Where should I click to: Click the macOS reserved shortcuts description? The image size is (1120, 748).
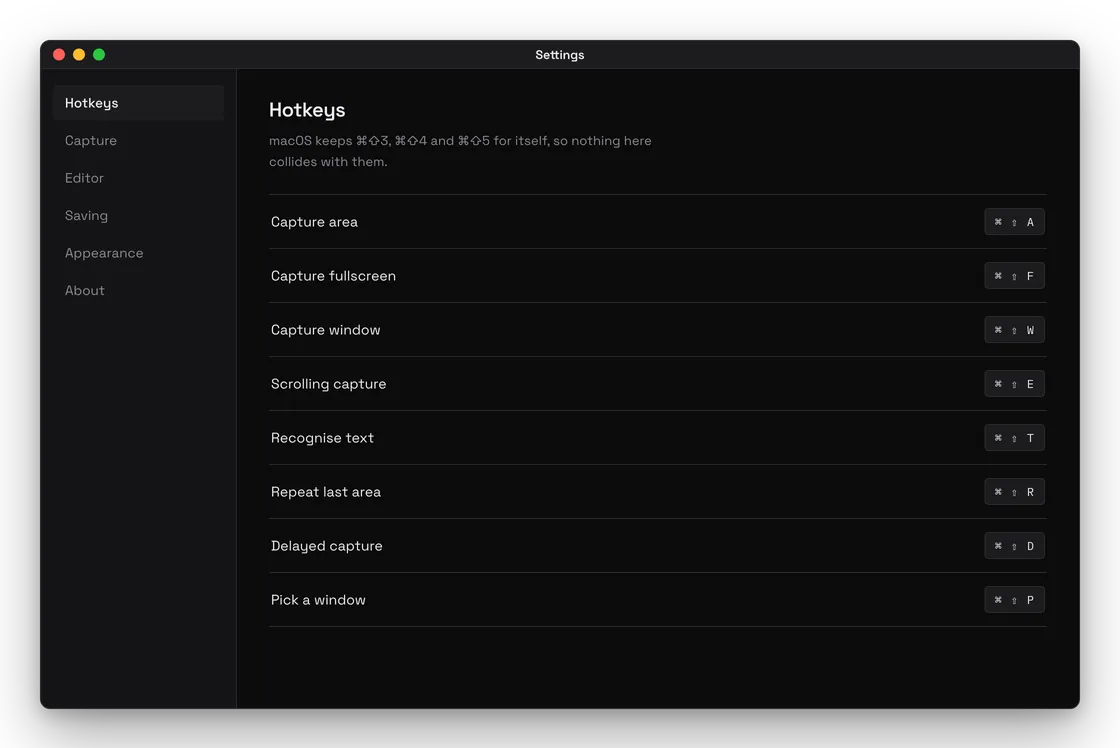[x=460, y=151]
